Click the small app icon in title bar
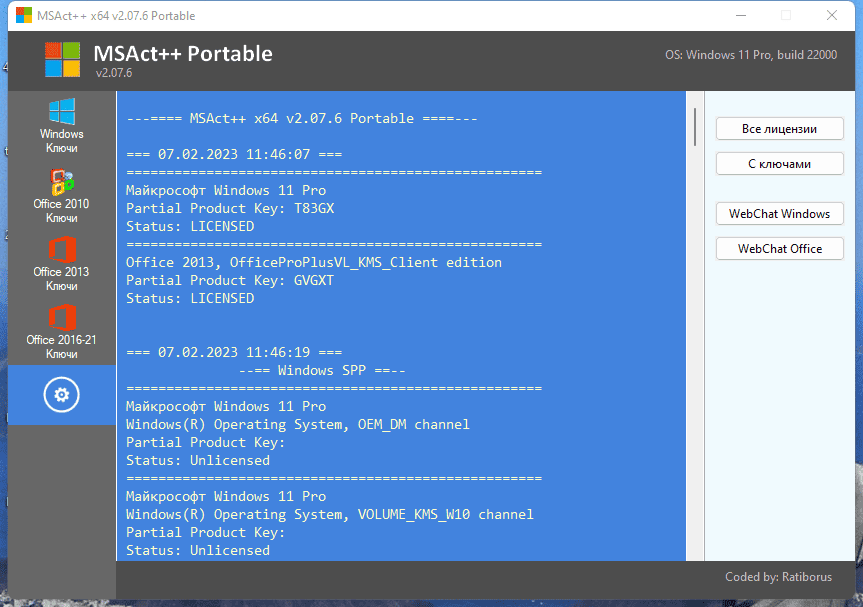This screenshot has height=607, width=863. (23, 16)
